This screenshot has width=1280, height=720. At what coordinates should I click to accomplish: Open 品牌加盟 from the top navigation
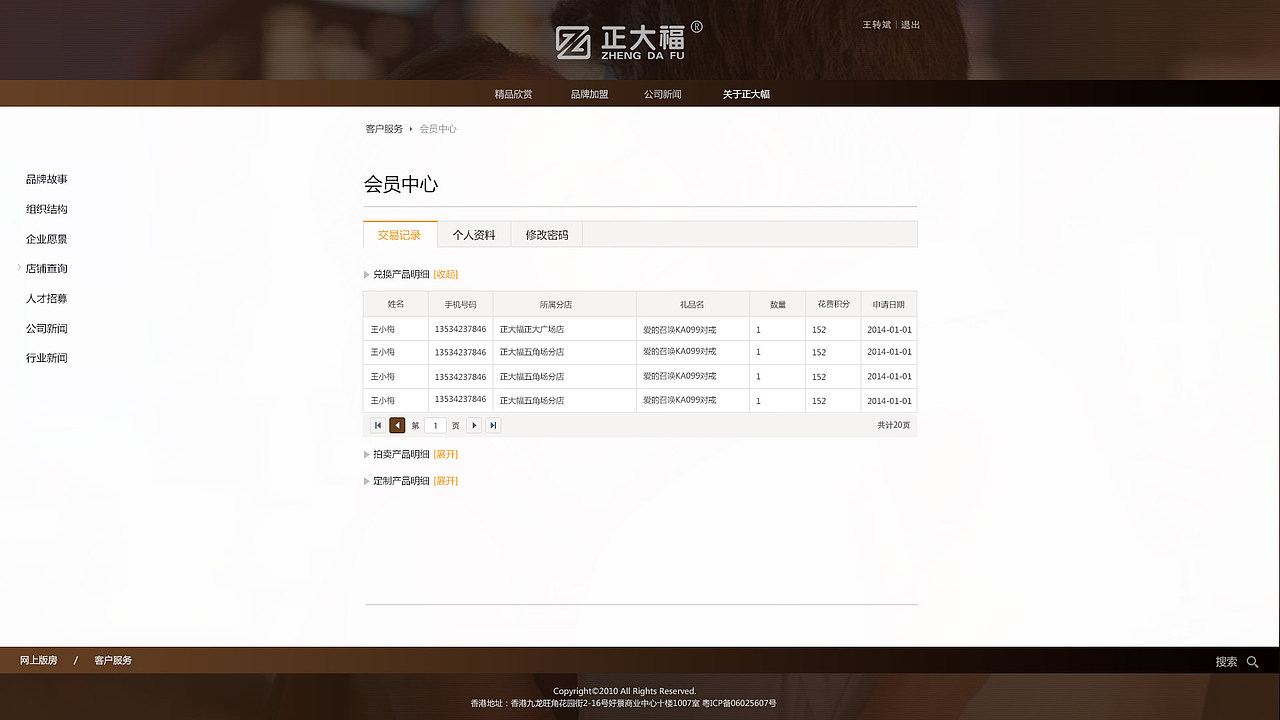pos(588,92)
